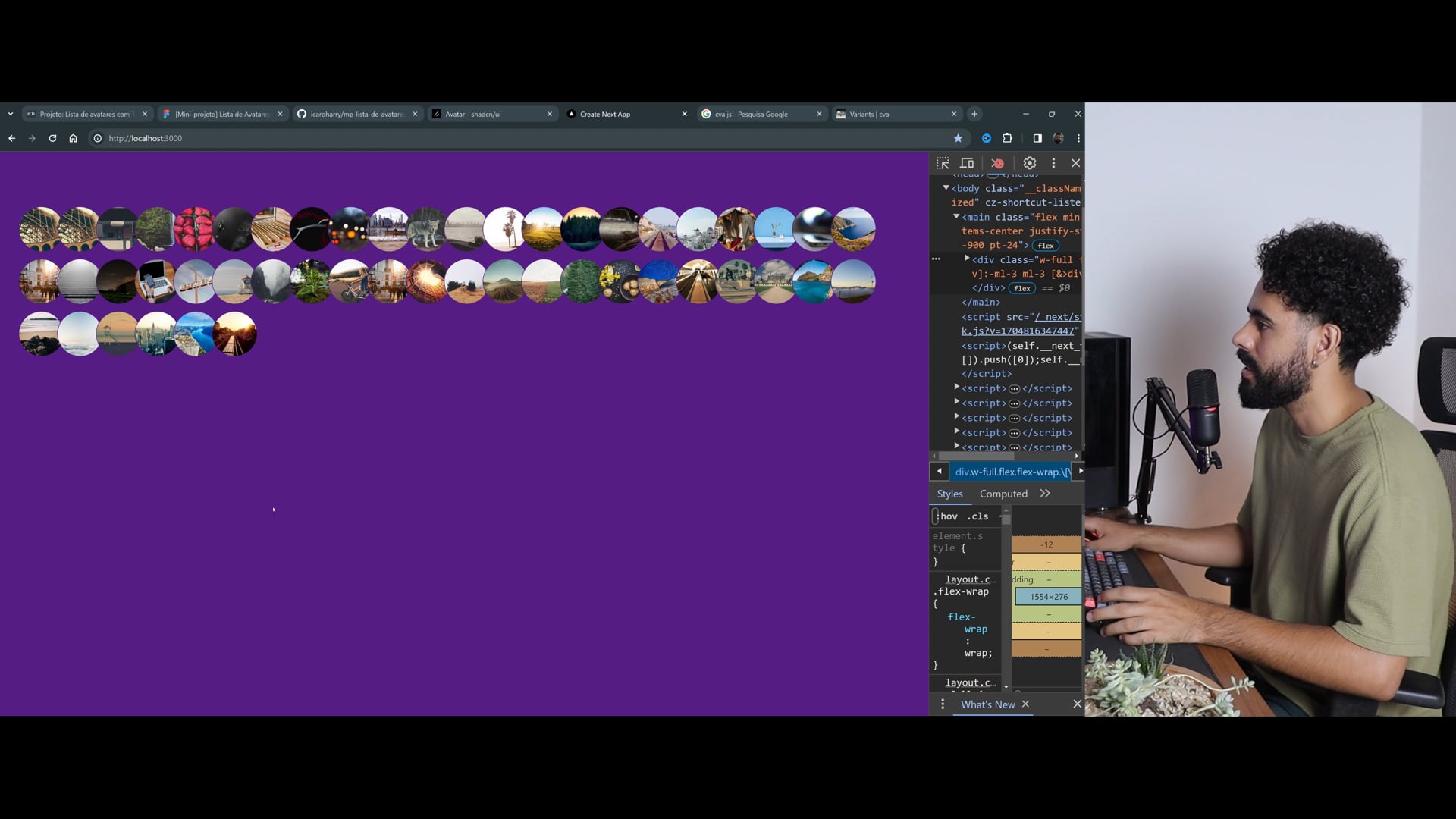Toggle the .cls class editor
The width and height of the screenshot is (1456, 819).
coord(977,516)
